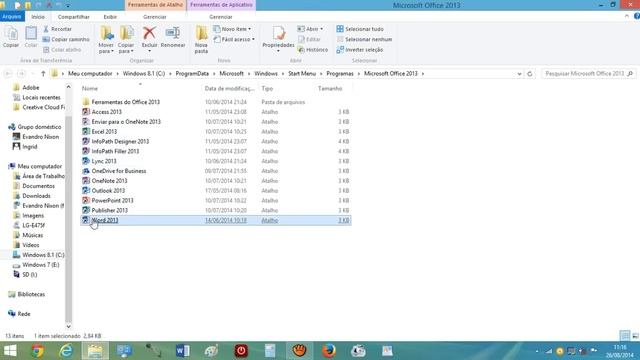Select Bibliotecas in navigation pane
This screenshot has height=360, width=640.
click(31, 294)
